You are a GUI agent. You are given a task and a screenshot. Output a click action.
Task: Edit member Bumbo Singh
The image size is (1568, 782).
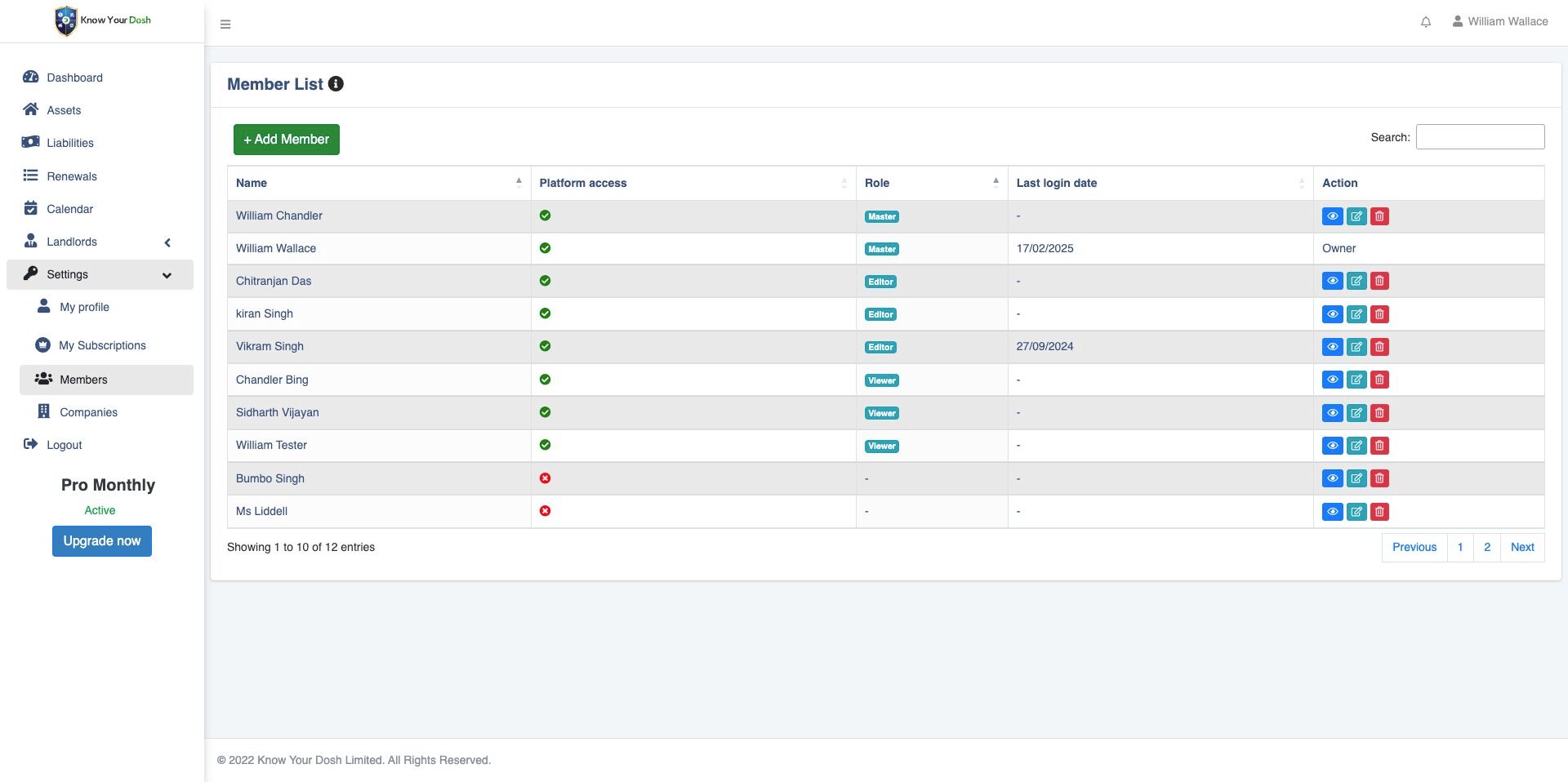[1356, 478]
